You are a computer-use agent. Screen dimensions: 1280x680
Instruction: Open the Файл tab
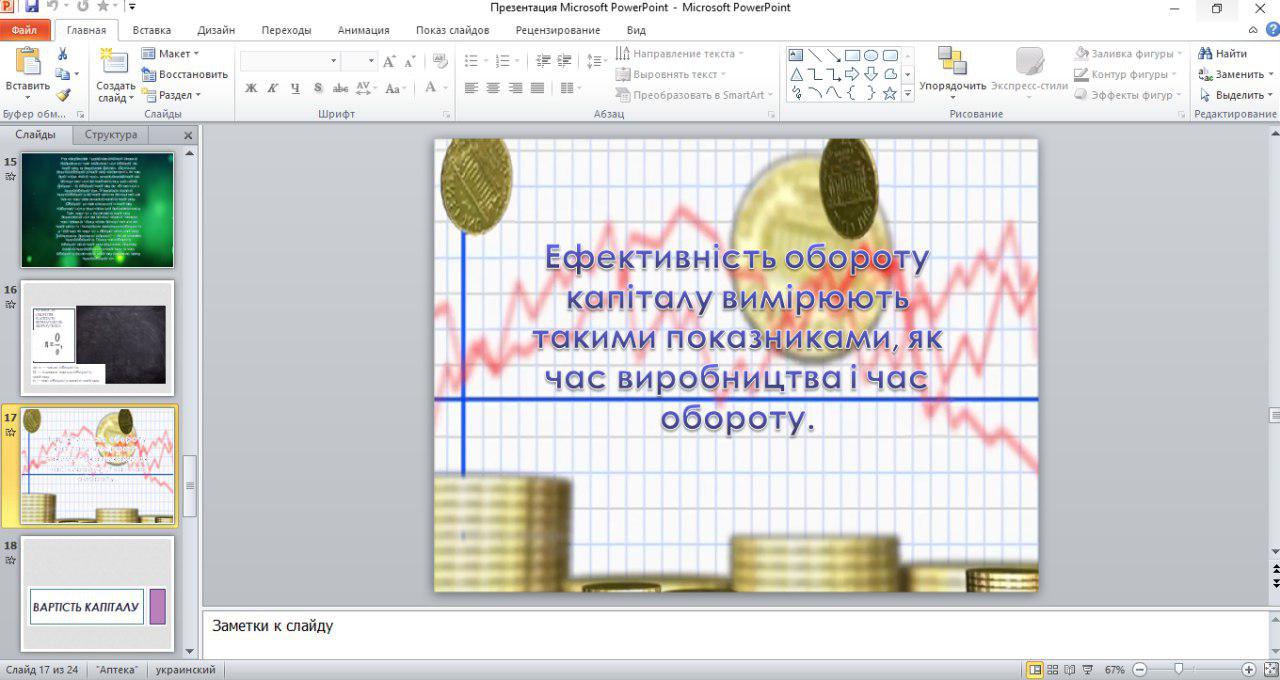[x=24, y=31]
